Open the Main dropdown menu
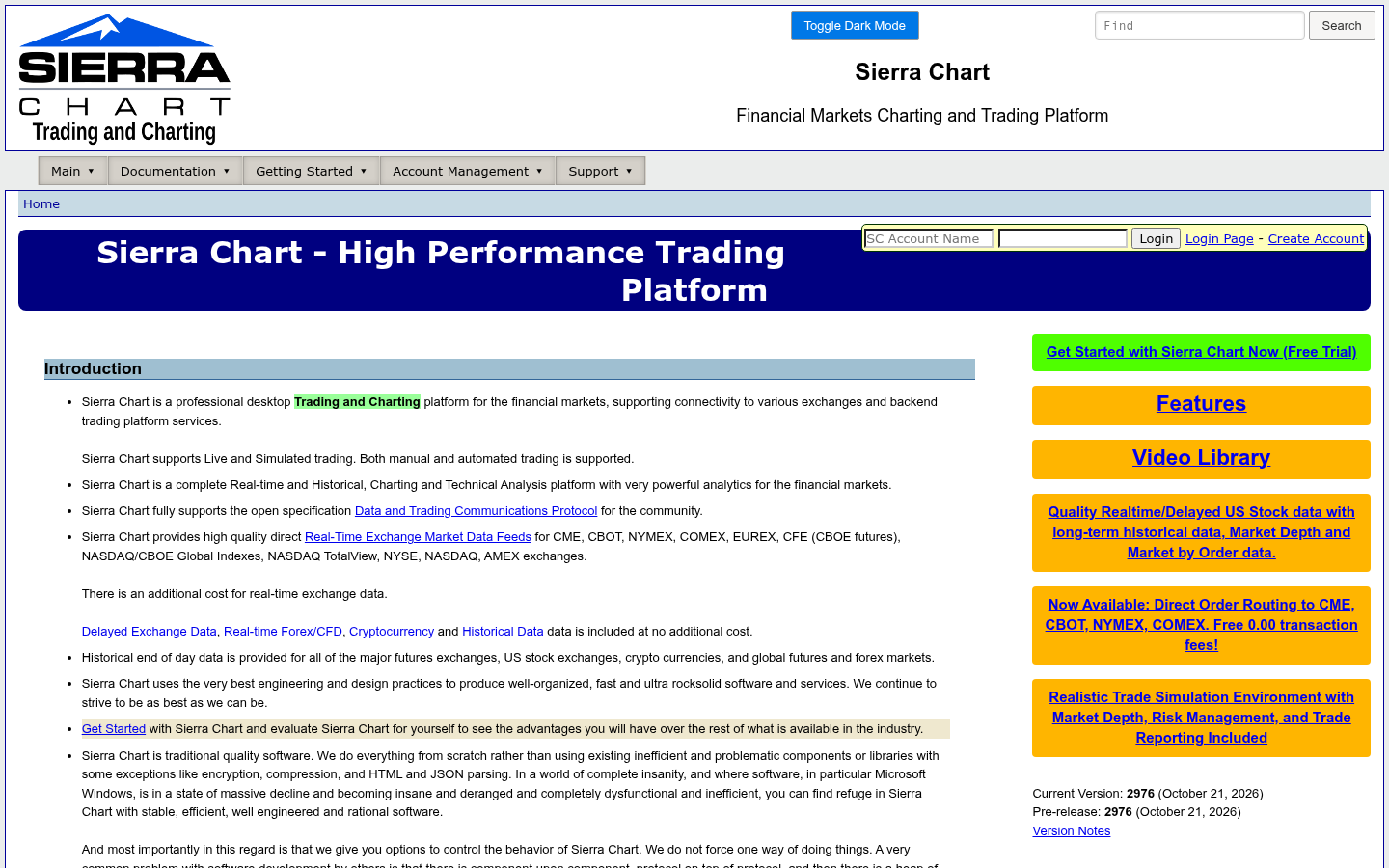1389x868 pixels. 73,171
